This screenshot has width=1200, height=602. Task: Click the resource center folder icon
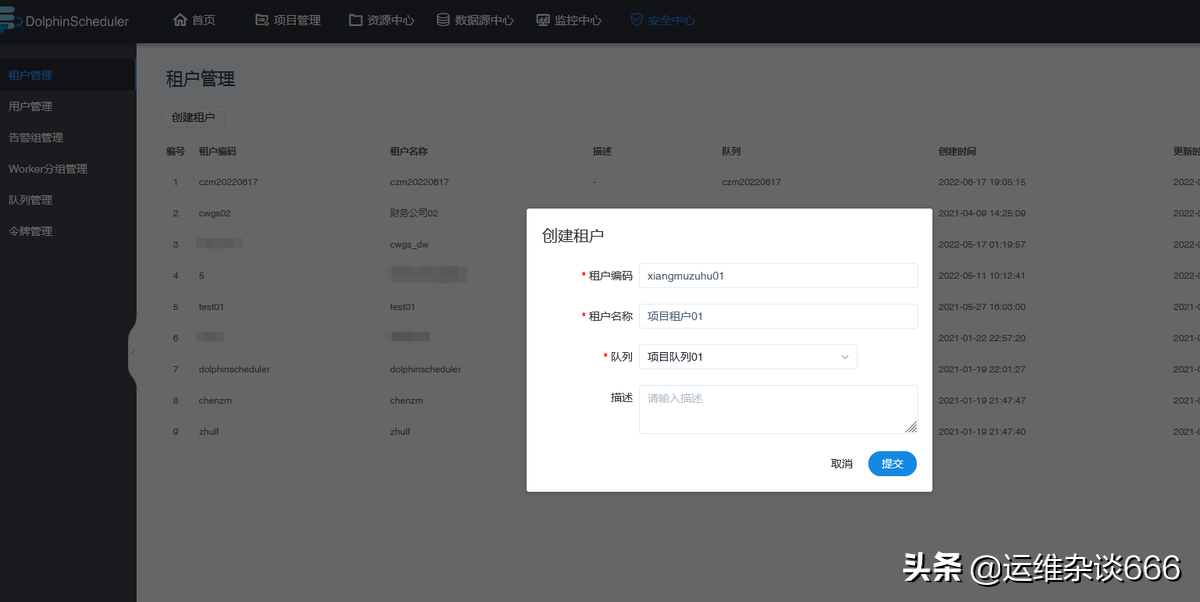[356, 20]
